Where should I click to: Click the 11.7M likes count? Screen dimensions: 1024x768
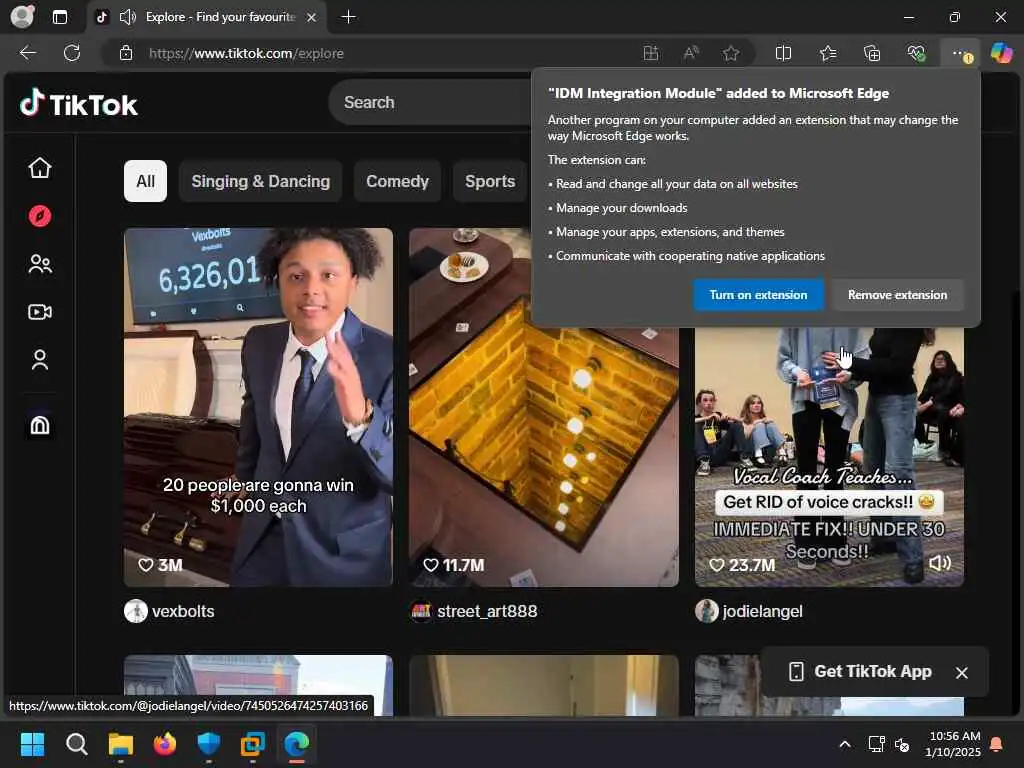pyautogui.click(x=454, y=565)
